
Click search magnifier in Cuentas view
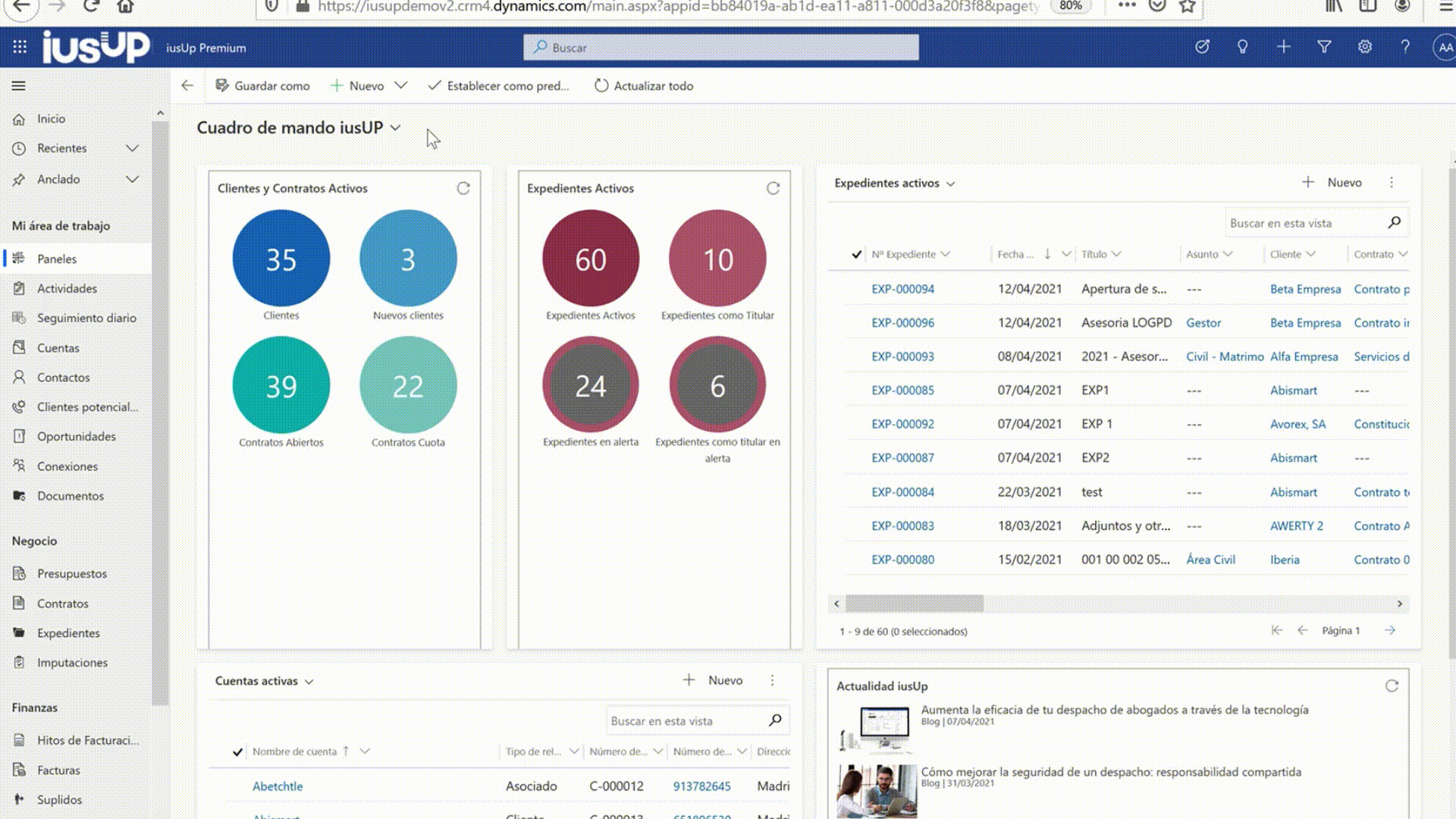pyautogui.click(x=775, y=720)
